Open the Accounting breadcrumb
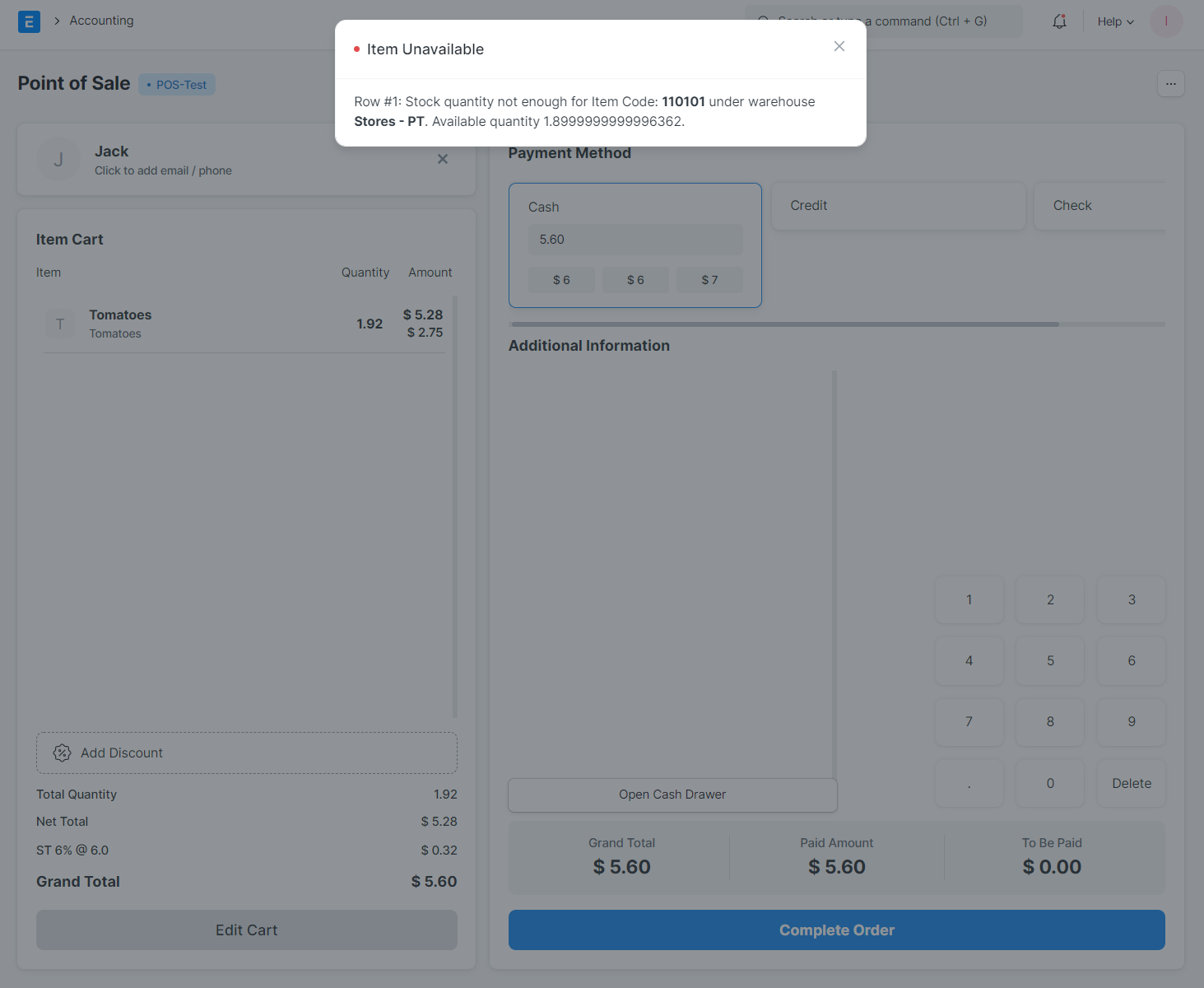1204x988 pixels. point(101,21)
